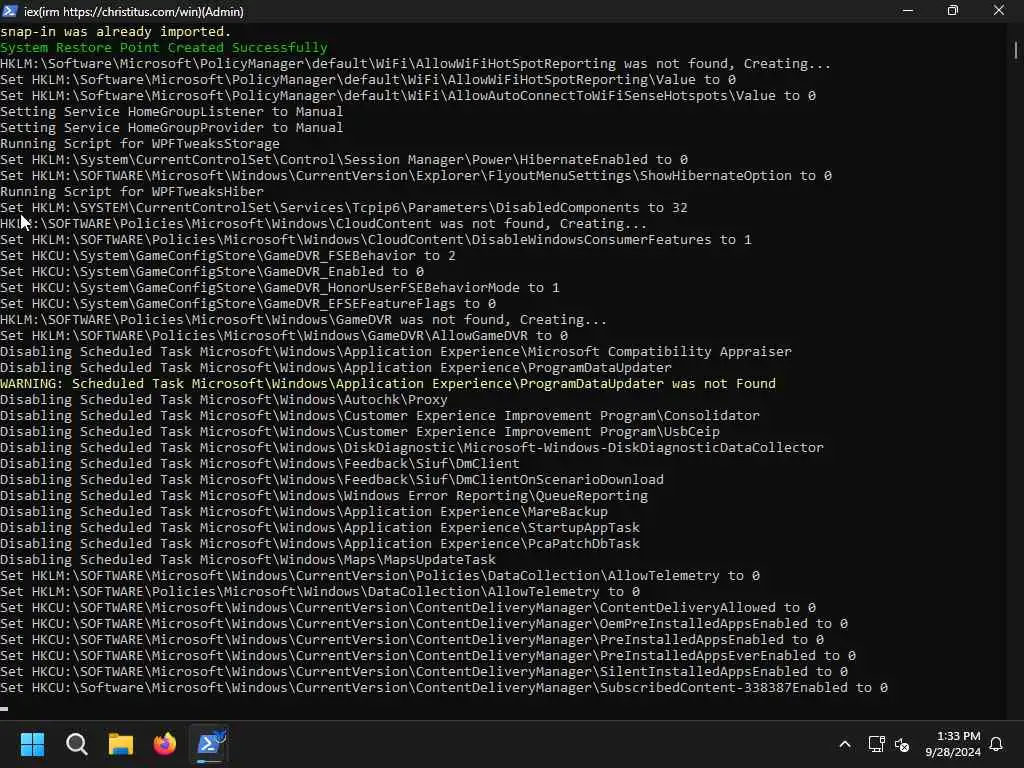Open the network status tray icon
This screenshot has width=1024, height=768.
click(876, 744)
